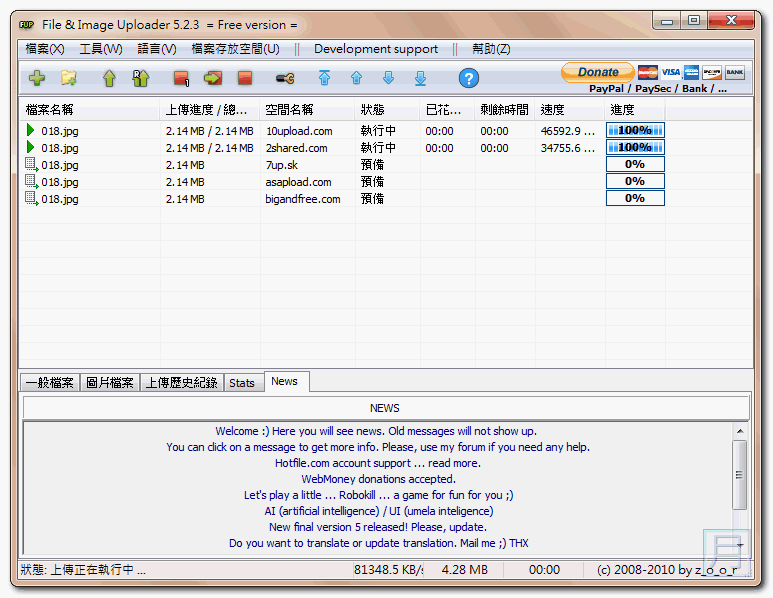This screenshot has width=773, height=598.
Task: Move item up with blue up arrow
Action: tap(356, 78)
